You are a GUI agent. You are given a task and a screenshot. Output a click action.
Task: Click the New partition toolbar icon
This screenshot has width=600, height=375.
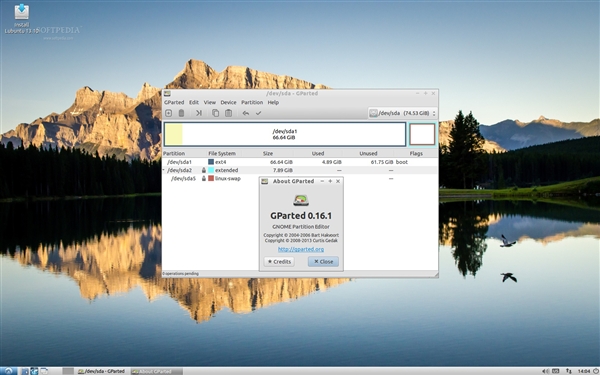point(168,113)
